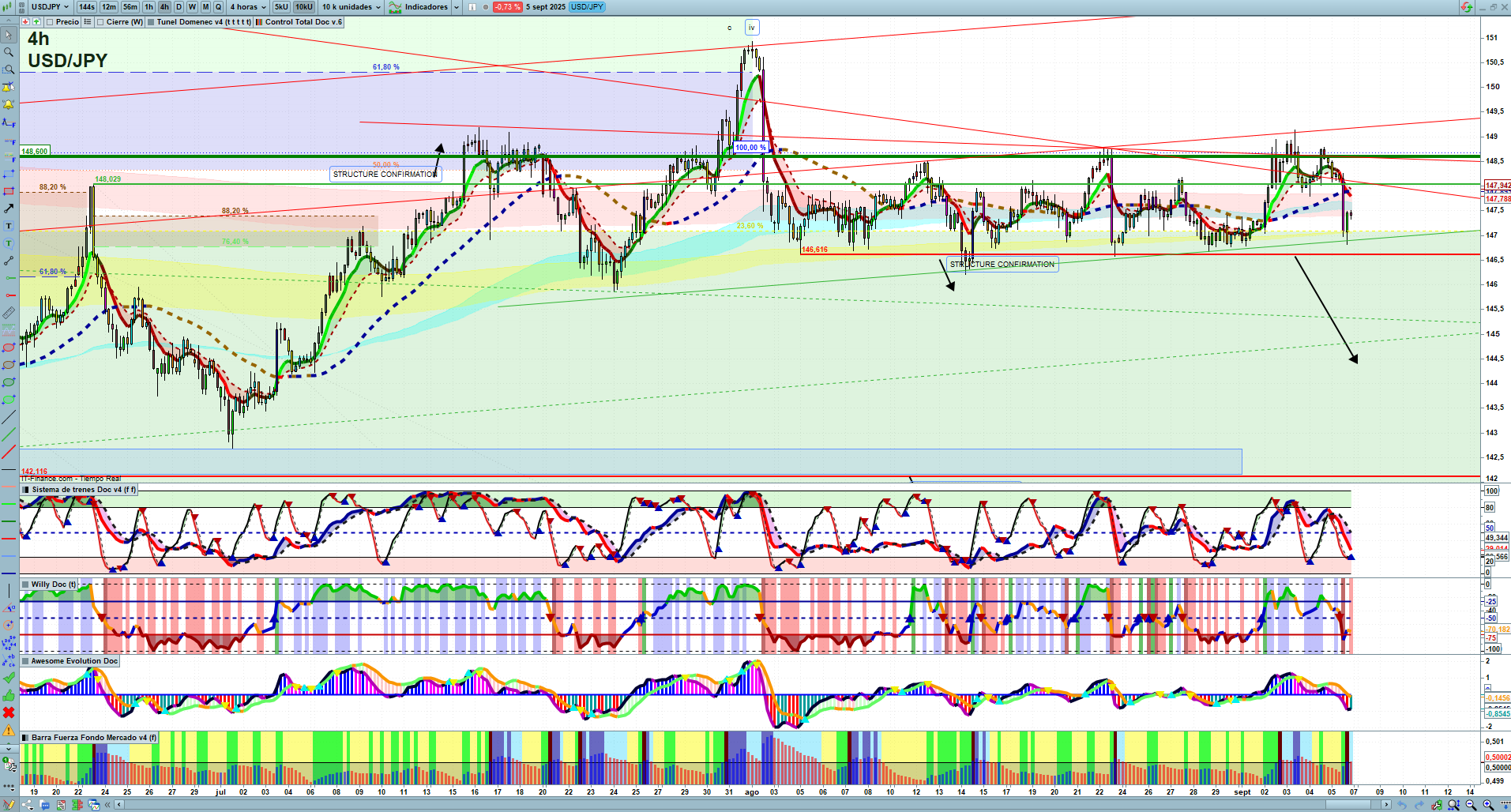Click the green check mark tool
Image resolution: width=1511 pixels, height=812 pixels.
(x=9, y=678)
